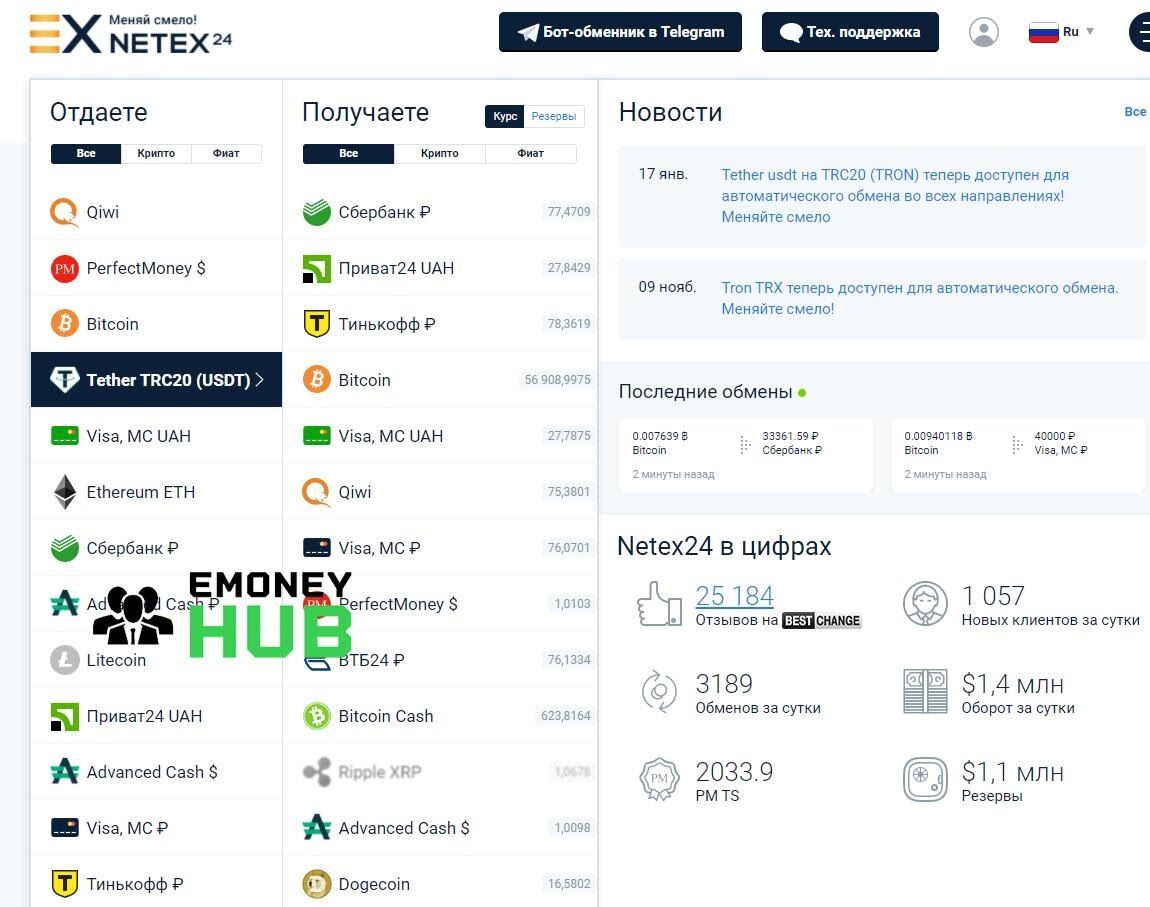Select PerfectMoney $ icon in Отдаете list
The width and height of the screenshot is (1150, 907).
(65, 268)
